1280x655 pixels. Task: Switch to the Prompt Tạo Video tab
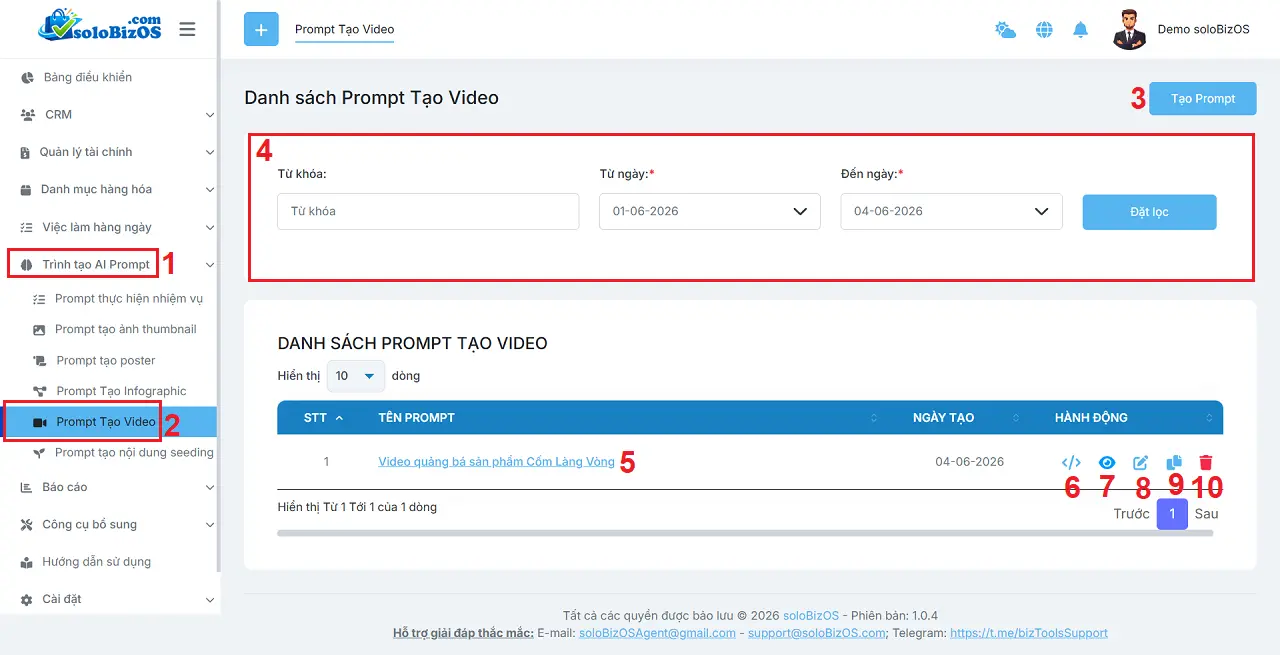click(345, 29)
